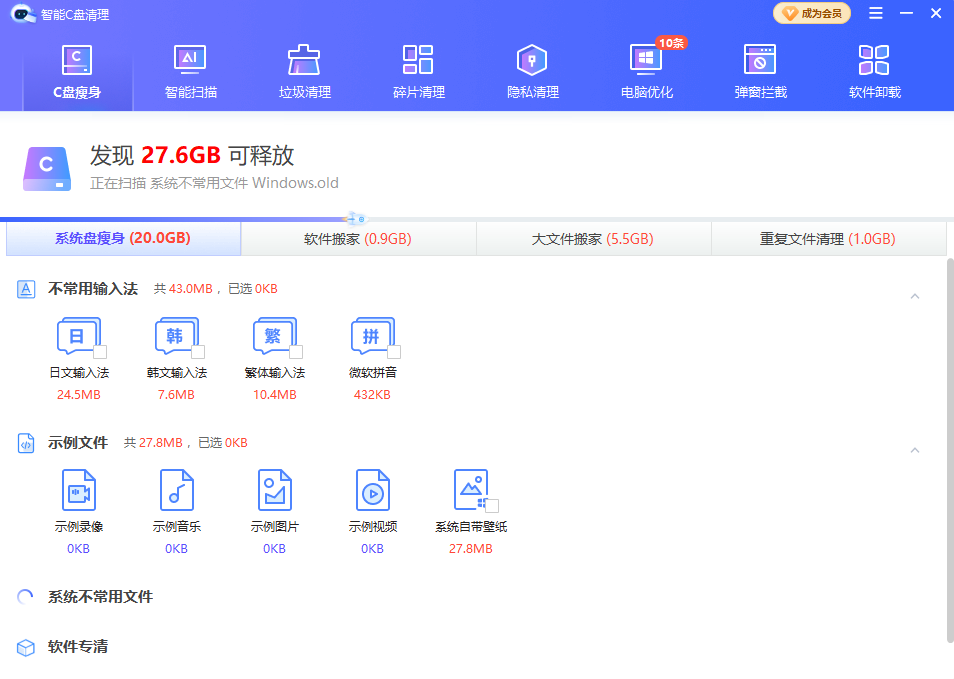Collapse the 示例文件 section chevron

click(x=914, y=450)
